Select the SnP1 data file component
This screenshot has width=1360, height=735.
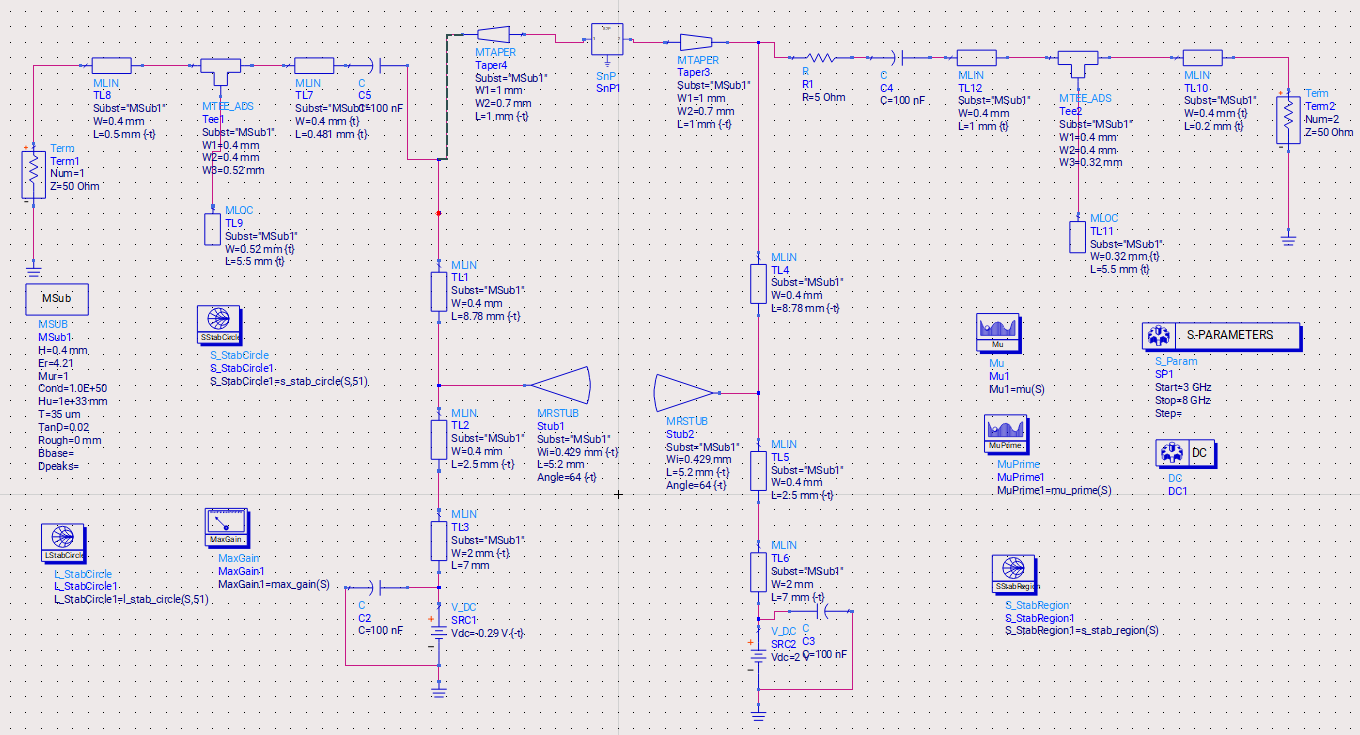point(607,40)
